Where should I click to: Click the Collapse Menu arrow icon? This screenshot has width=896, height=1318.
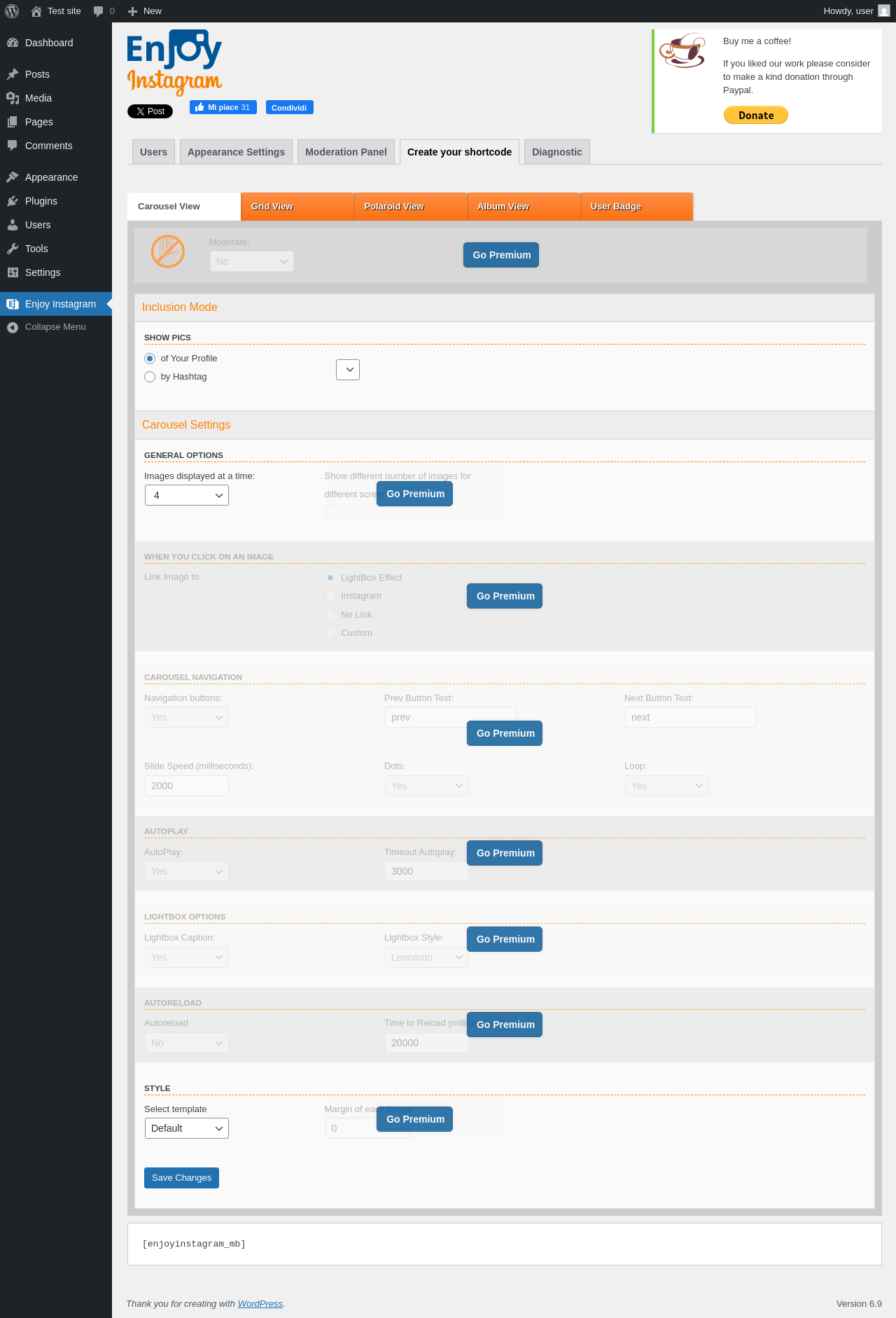coord(13,327)
